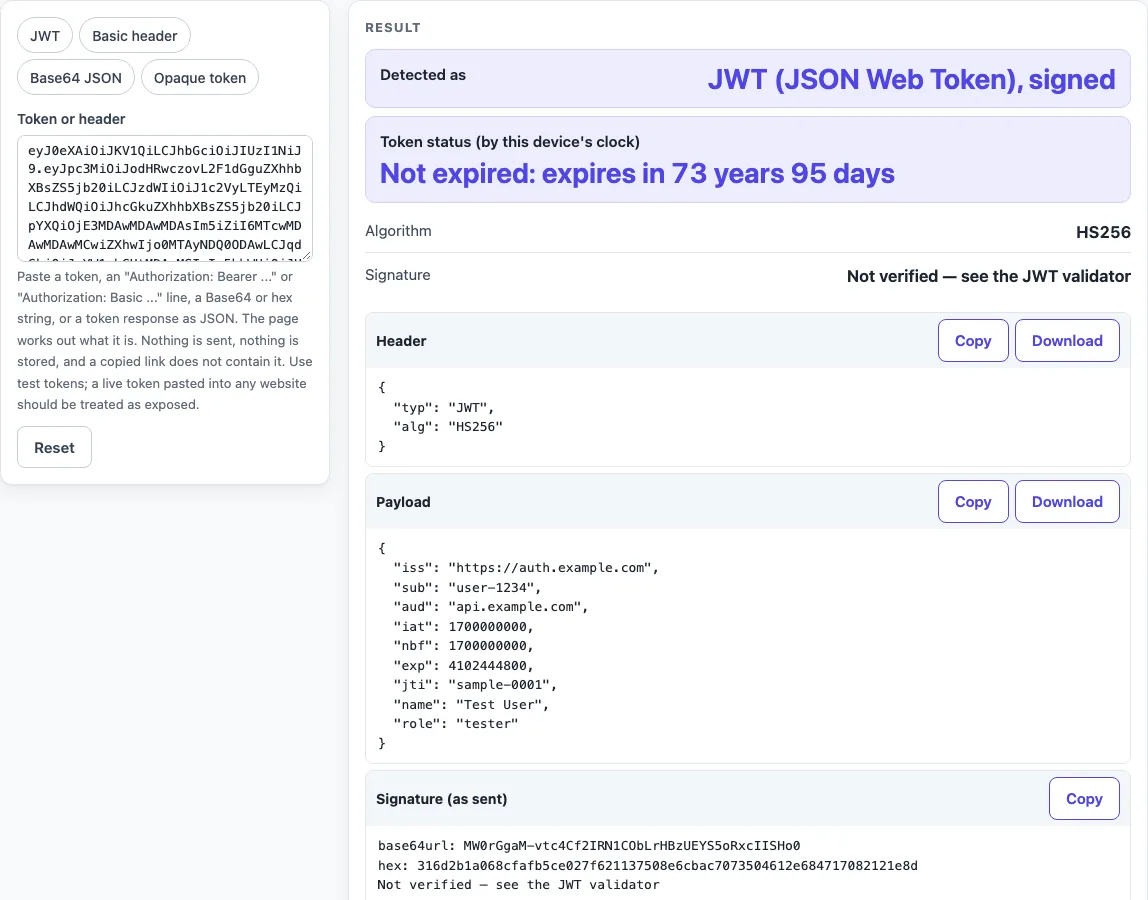Click the "sub": "user-1234" line

coord(467,587)
